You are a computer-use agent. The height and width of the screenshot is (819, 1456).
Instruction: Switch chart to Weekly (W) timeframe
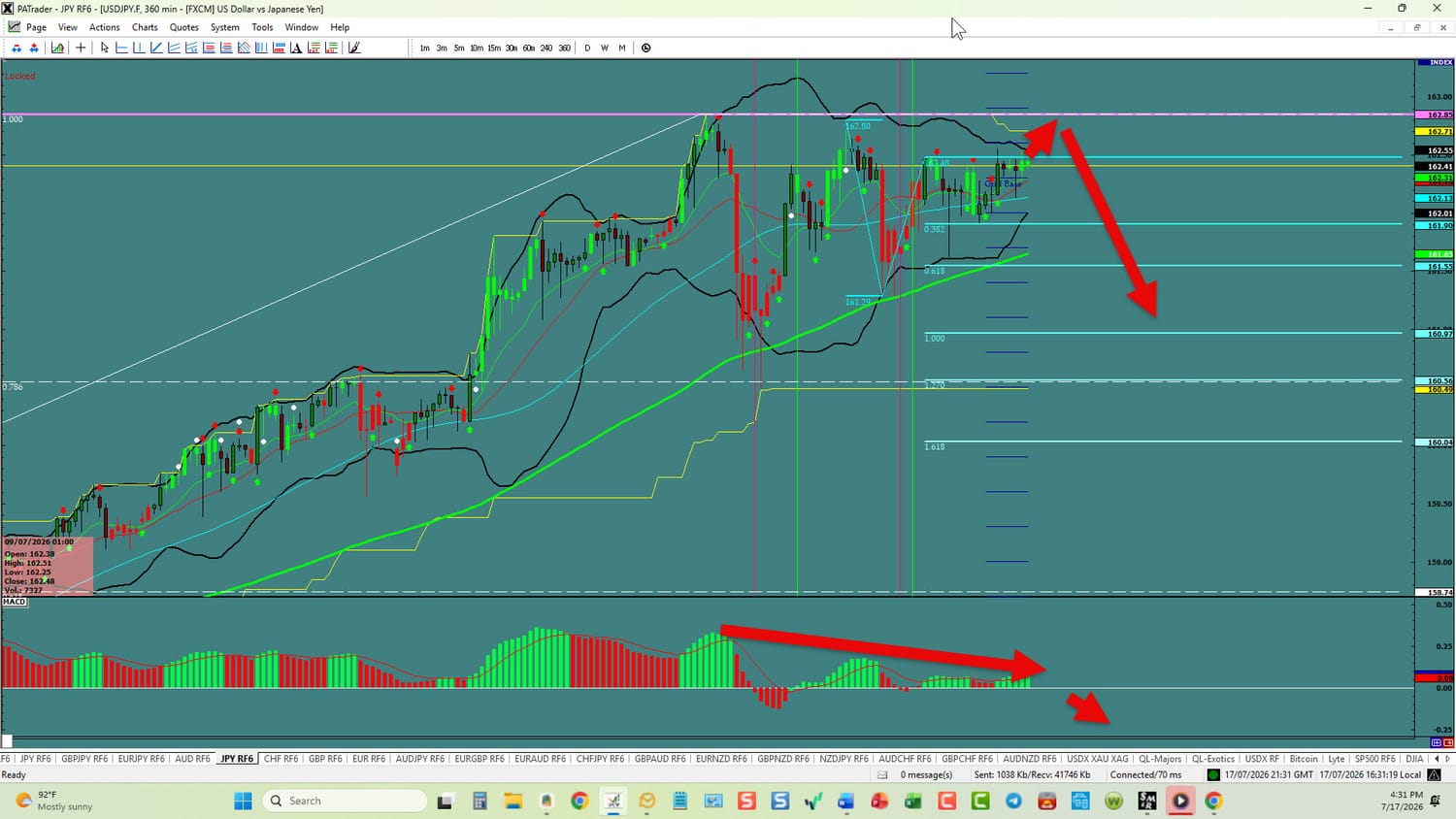(605, 48)
